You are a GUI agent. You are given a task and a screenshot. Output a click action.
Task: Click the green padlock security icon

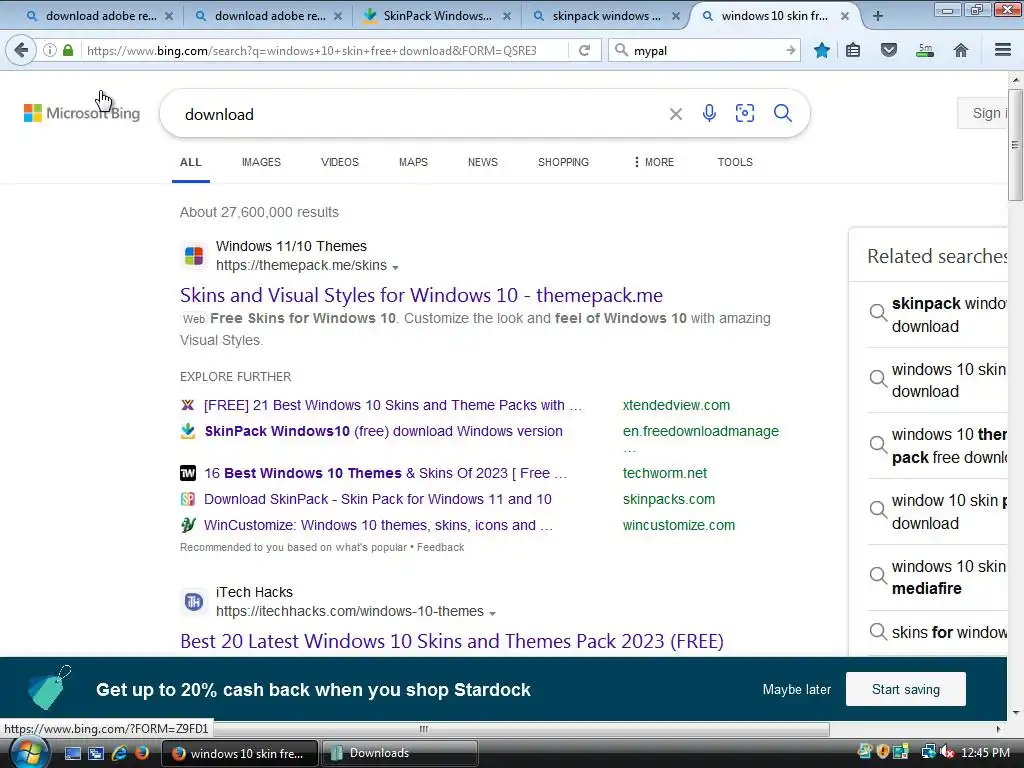click(68, 50)
